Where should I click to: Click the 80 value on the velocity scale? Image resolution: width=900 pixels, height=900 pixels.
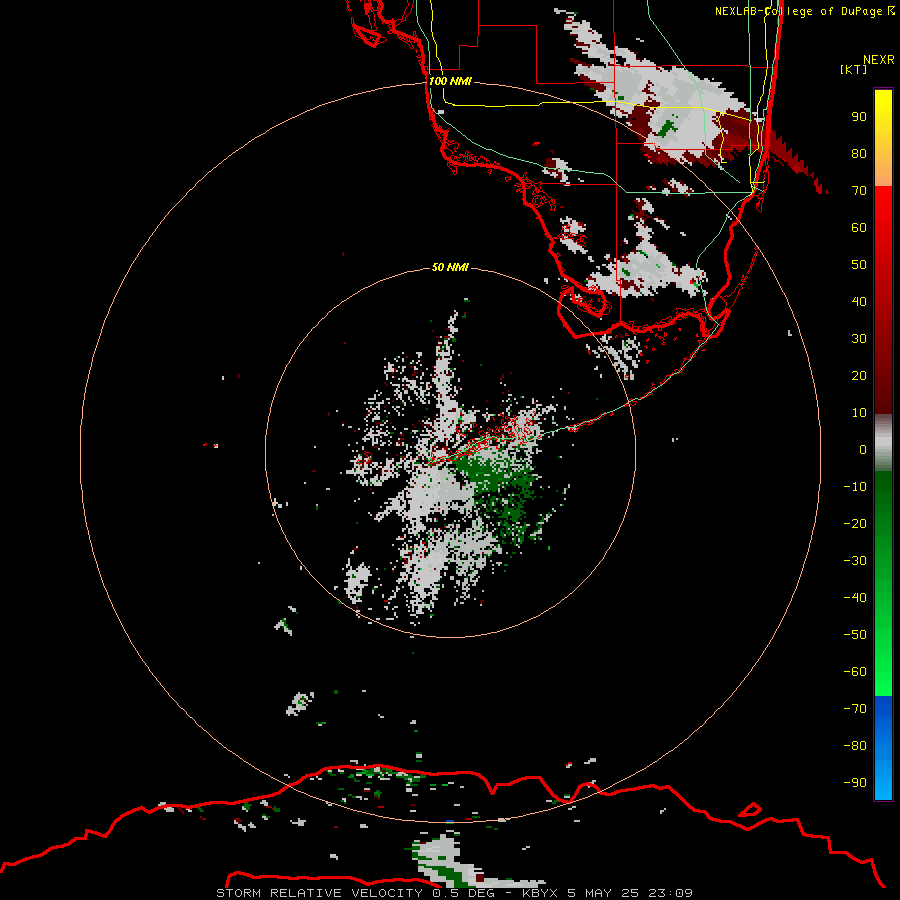pos(859,154)
